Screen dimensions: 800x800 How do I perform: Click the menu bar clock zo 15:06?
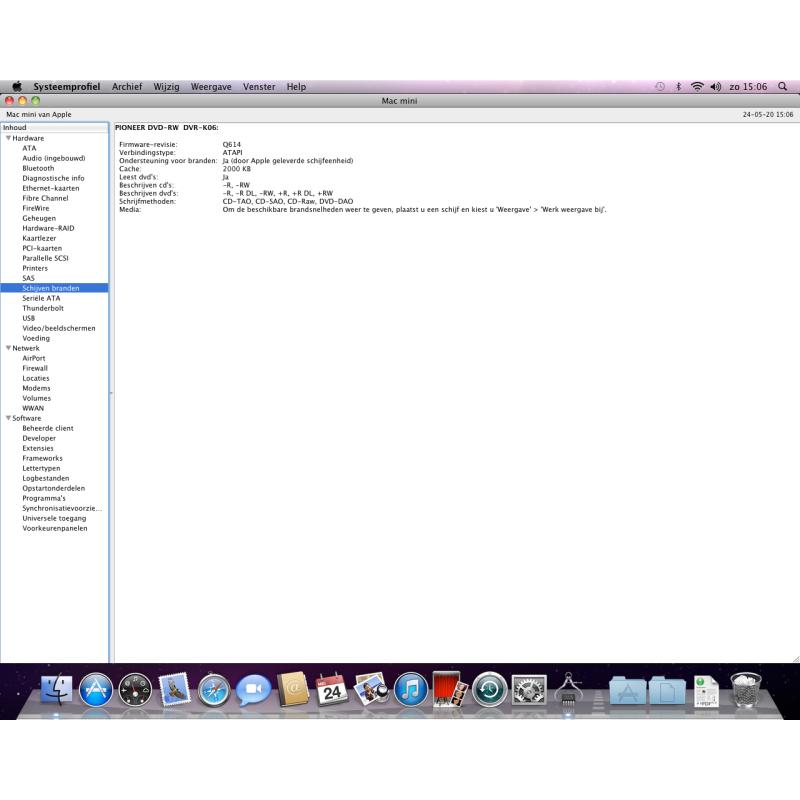click(748, 87)
